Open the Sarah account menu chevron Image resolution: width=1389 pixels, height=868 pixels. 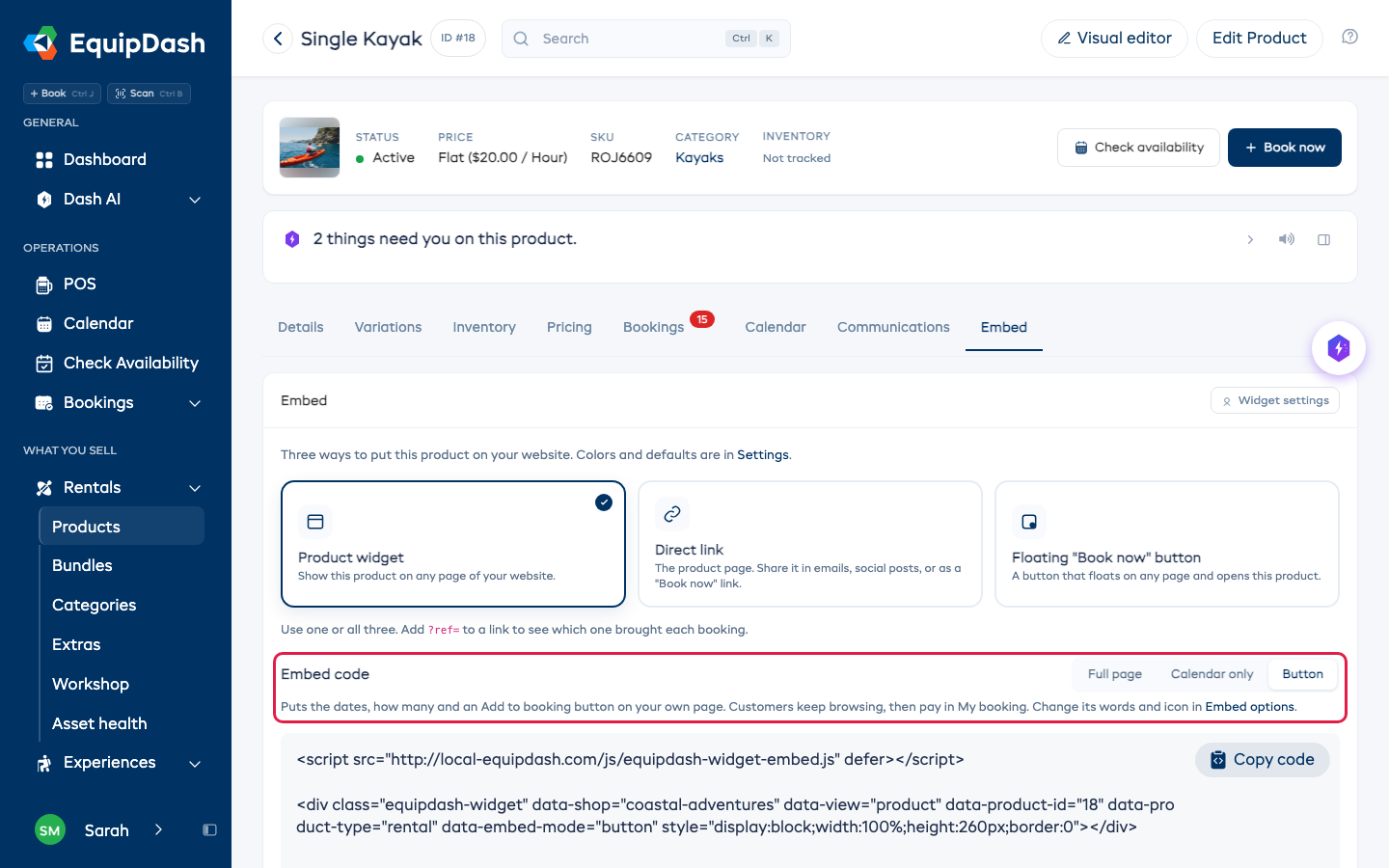(158, 830)
